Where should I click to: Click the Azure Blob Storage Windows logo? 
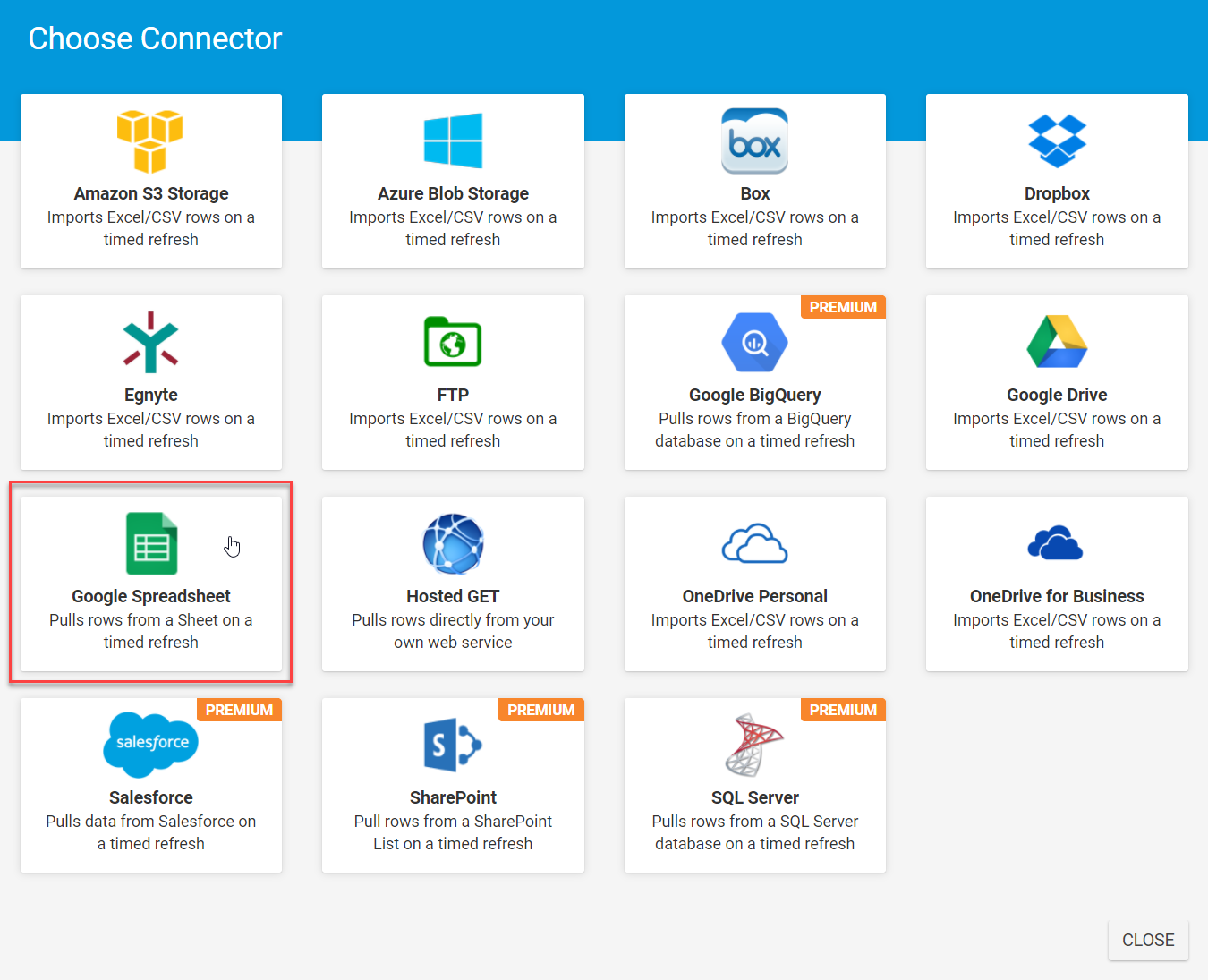(x=453, y=141)
